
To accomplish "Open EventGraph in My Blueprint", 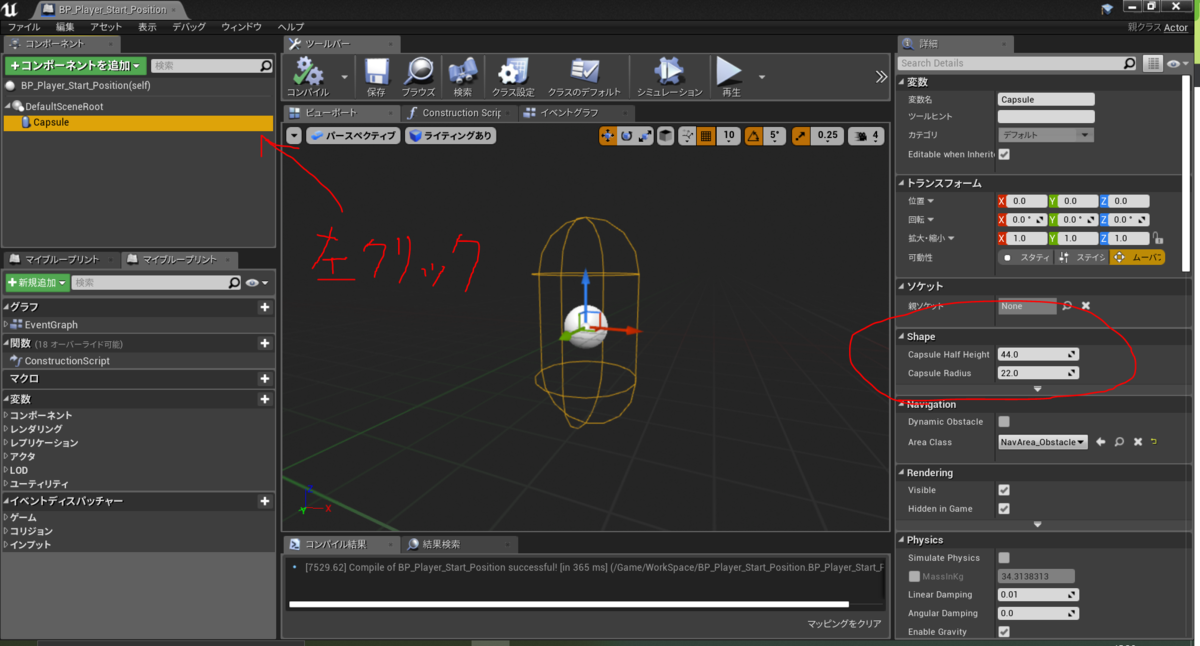I will (x=50, y=325).
